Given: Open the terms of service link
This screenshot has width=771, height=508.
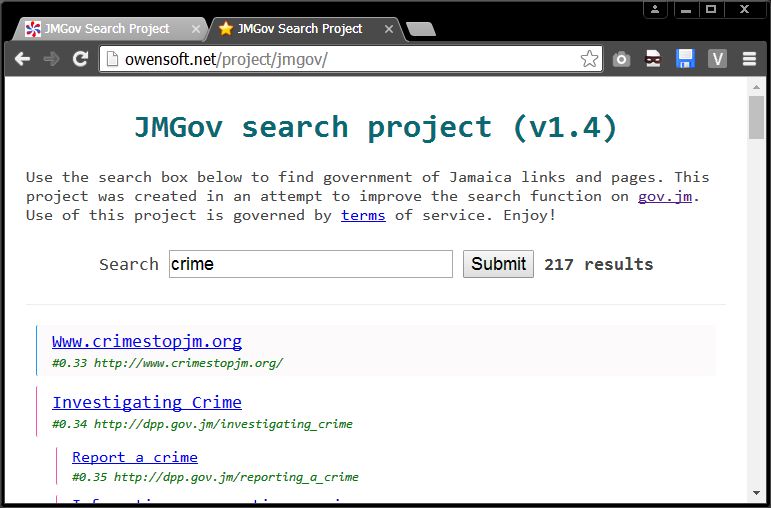Looking at the screenshot, I should (x=363, y=215).
